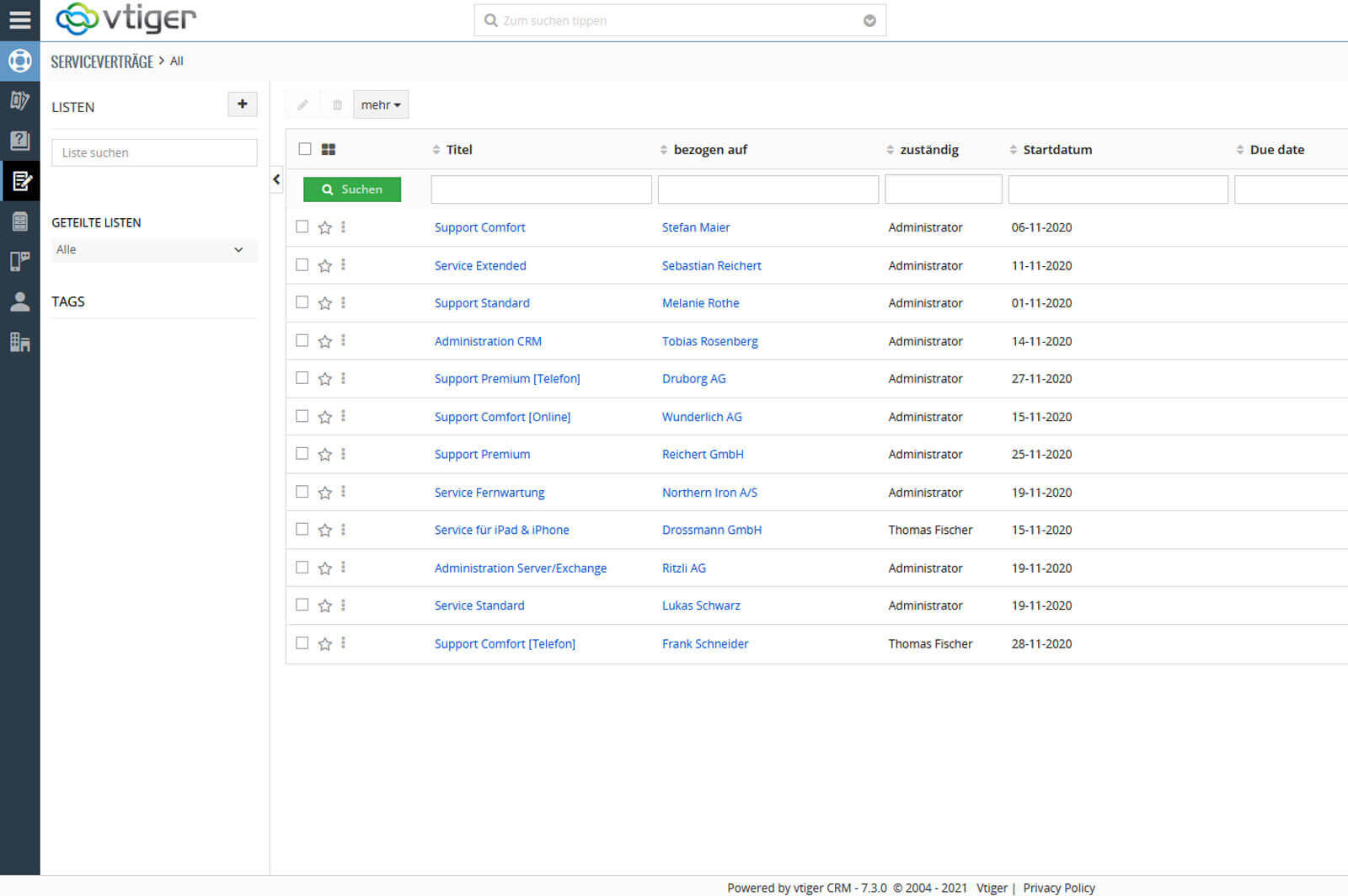Open the FAQ icon in sidebar
Viewport: 1348px width, 896px height.
[19, 141]
